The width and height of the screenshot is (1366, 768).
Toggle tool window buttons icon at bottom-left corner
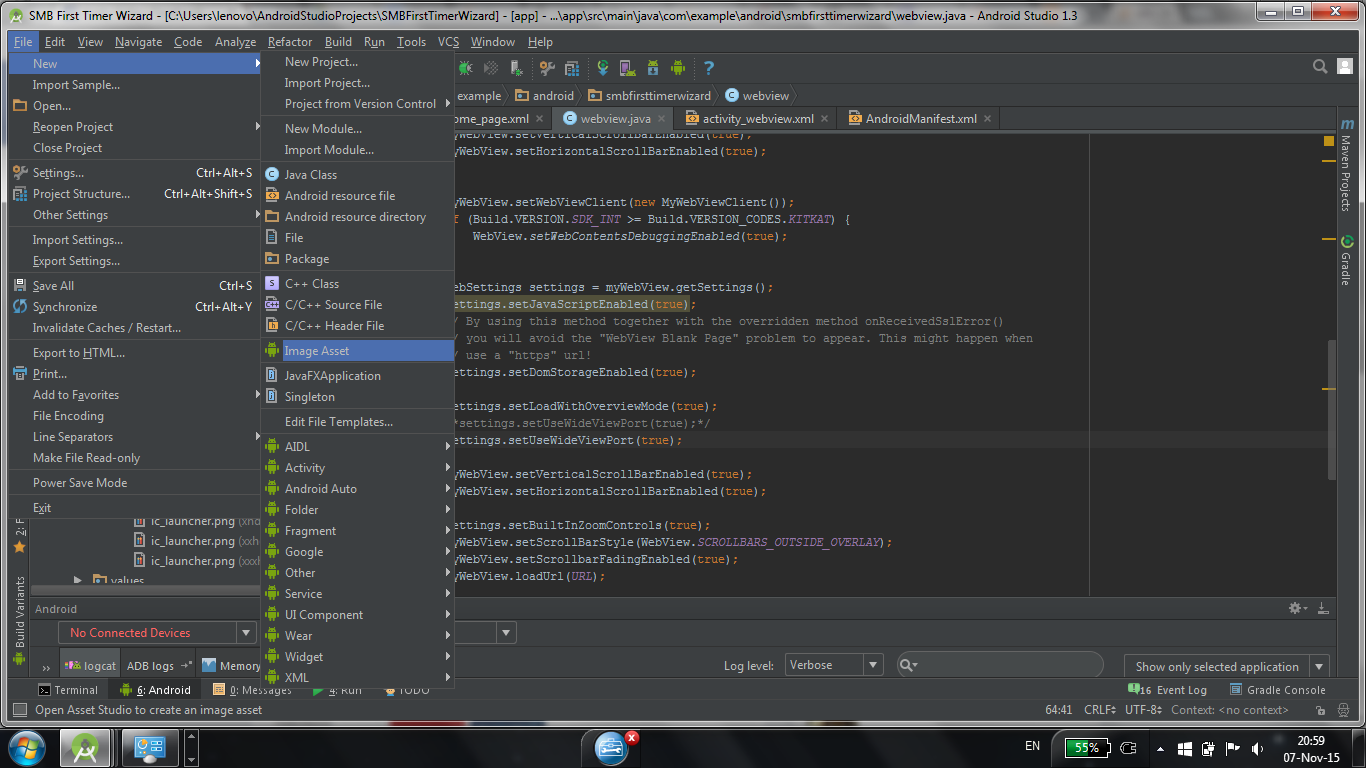coord(19,710)
